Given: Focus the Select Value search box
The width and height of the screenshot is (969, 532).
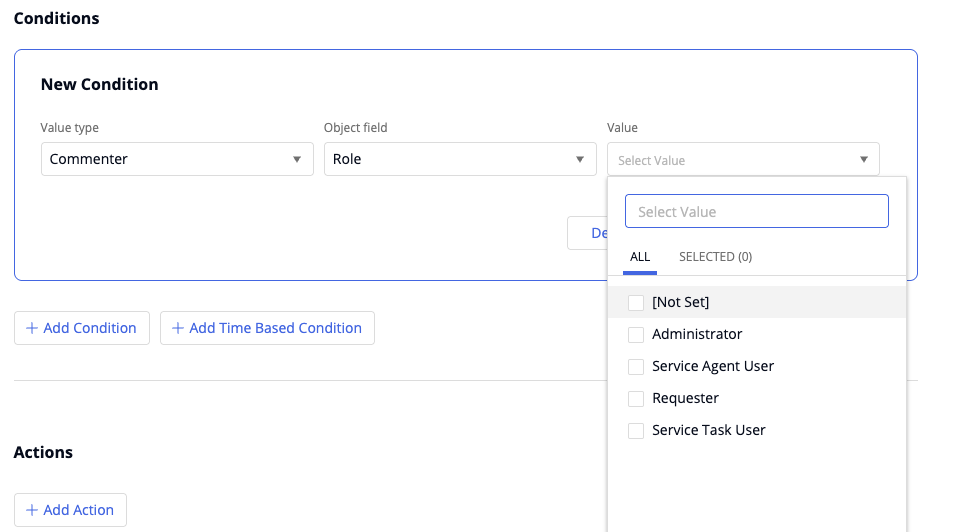Looking at the screenshot, I should coord(756,212).
